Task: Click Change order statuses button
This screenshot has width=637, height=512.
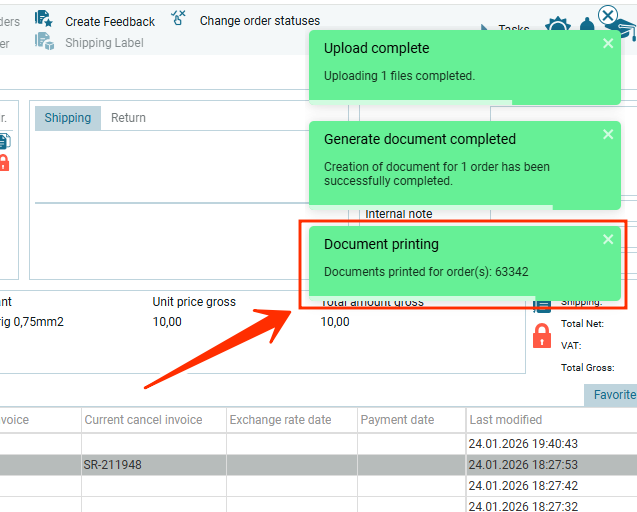Action: (260, 21)
